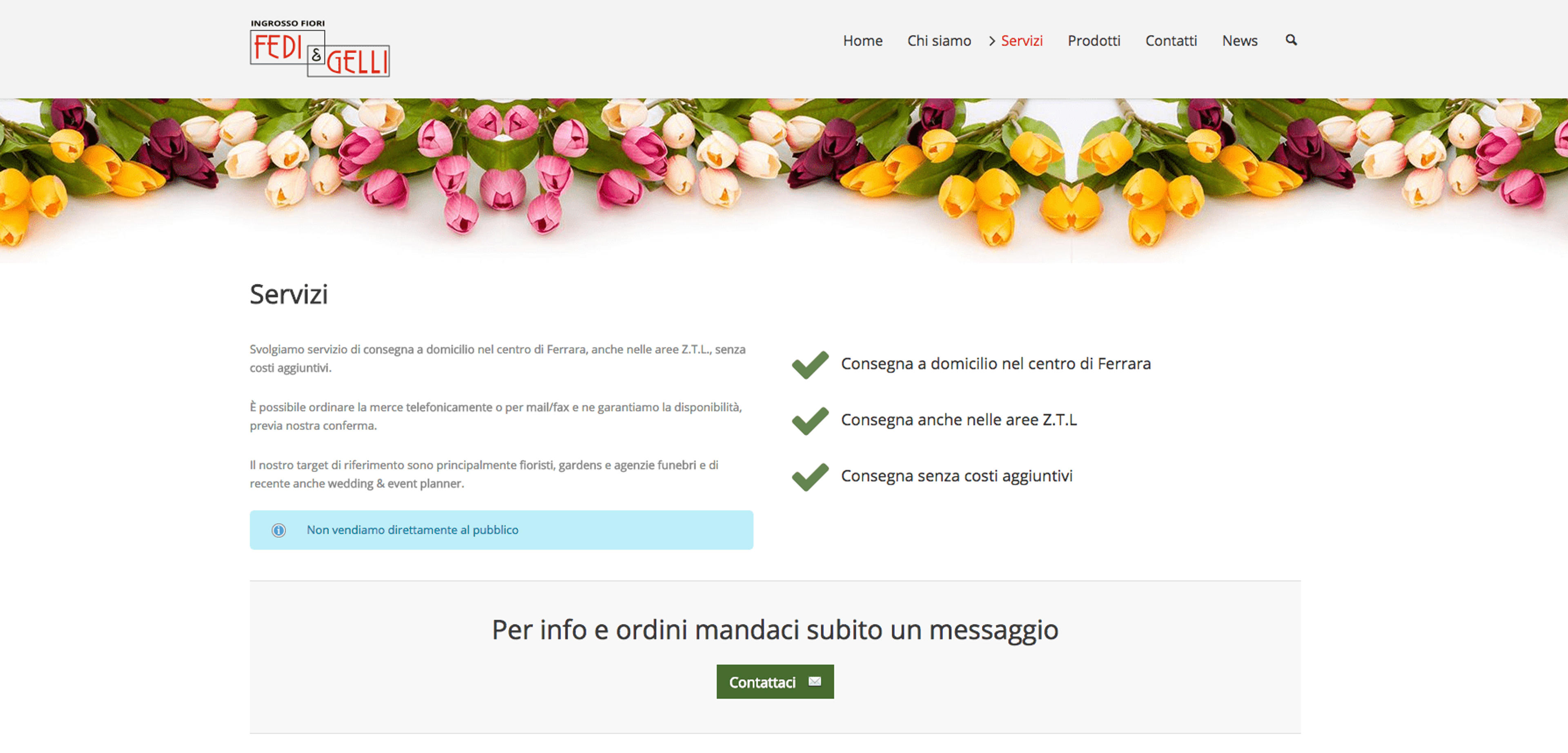Click the Fedi & Gelli logo
This screenshot has width=1568, height=753.
(x=320, y=48)
